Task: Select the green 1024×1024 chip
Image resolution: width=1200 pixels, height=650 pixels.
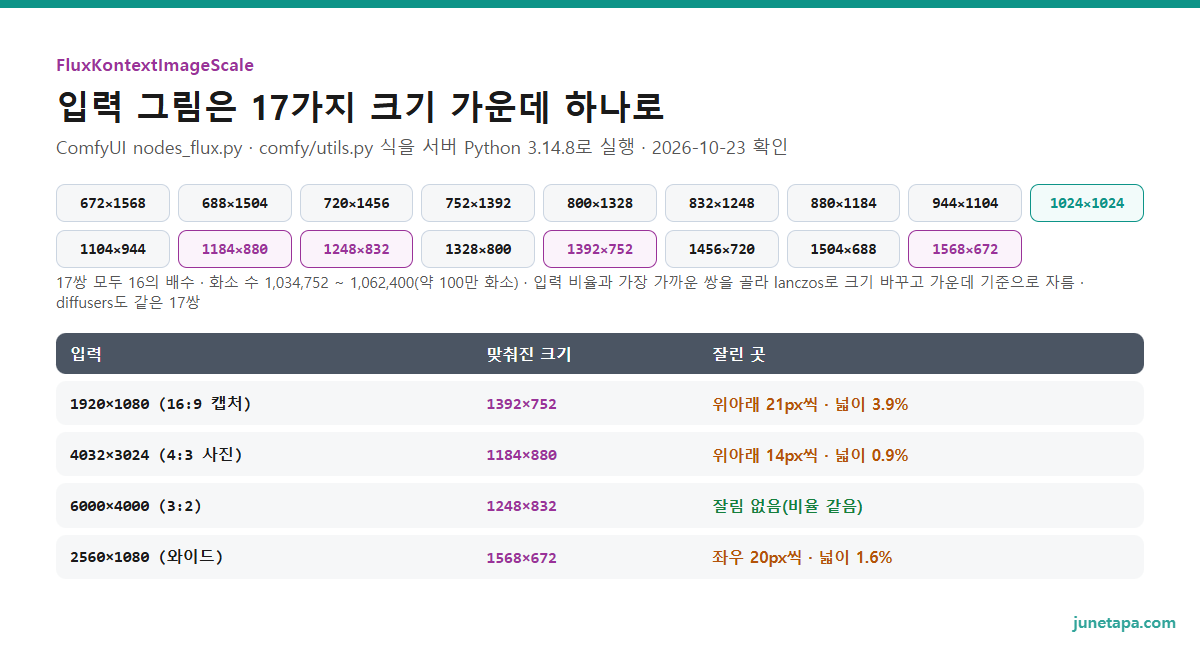Action: 1087,203
